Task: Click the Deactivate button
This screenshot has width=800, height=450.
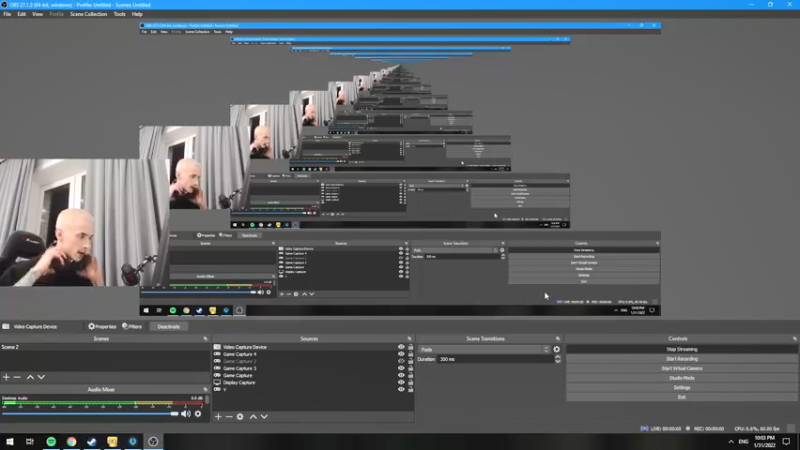Action: (x=168, y=327)
